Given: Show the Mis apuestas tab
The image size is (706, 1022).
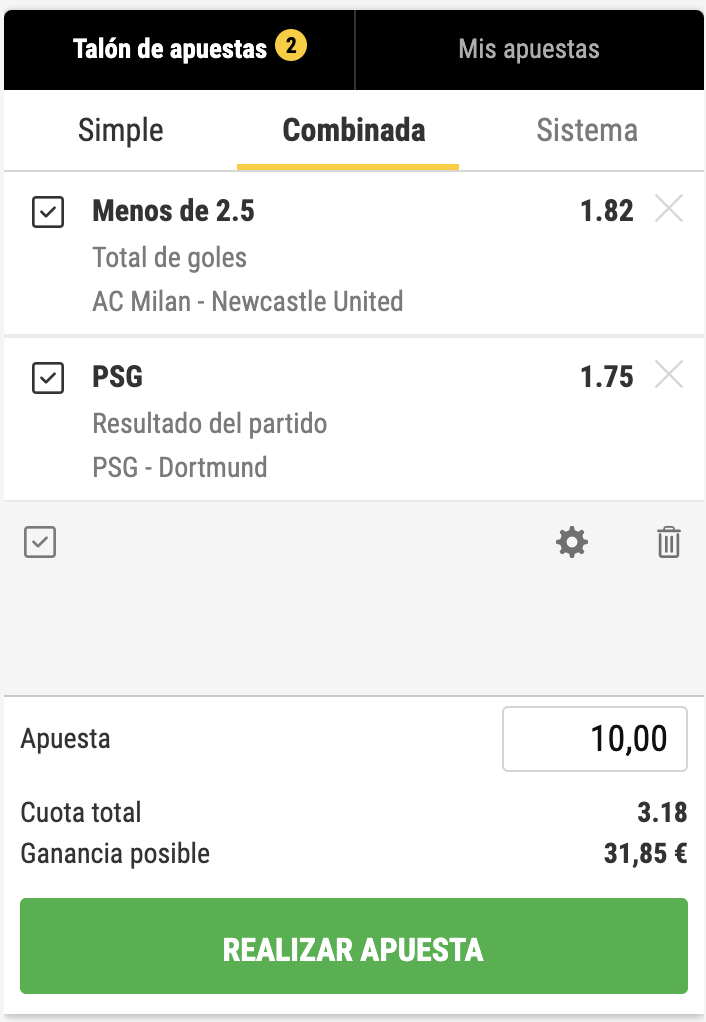Looking at the screenshot, I should point(529,48).
